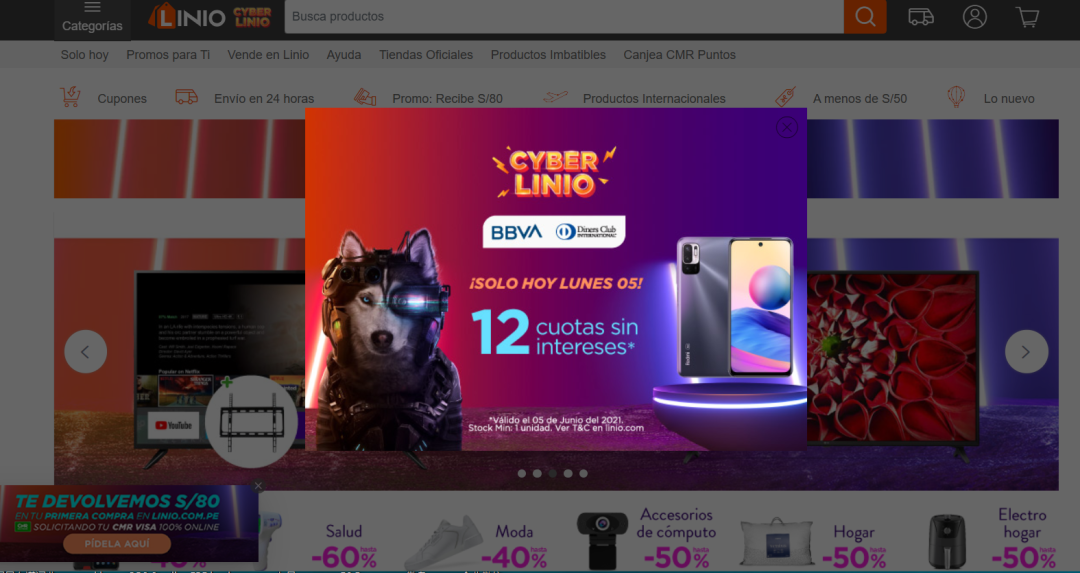Open the delivery truck tracking icon
The height and width of the screenshot is (573, 1080).
(921, 17)
